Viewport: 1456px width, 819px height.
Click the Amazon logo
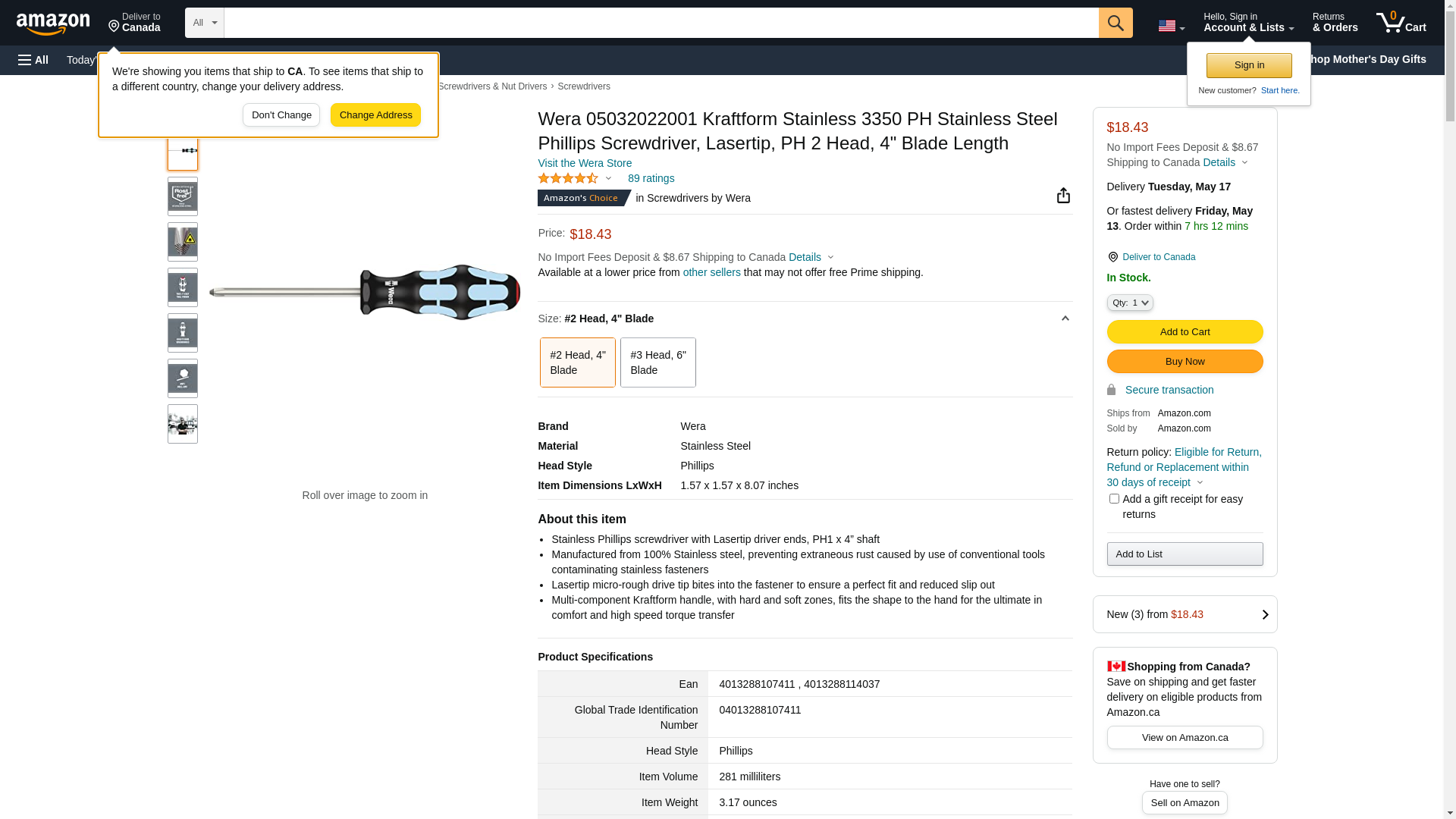coord(53,24)
